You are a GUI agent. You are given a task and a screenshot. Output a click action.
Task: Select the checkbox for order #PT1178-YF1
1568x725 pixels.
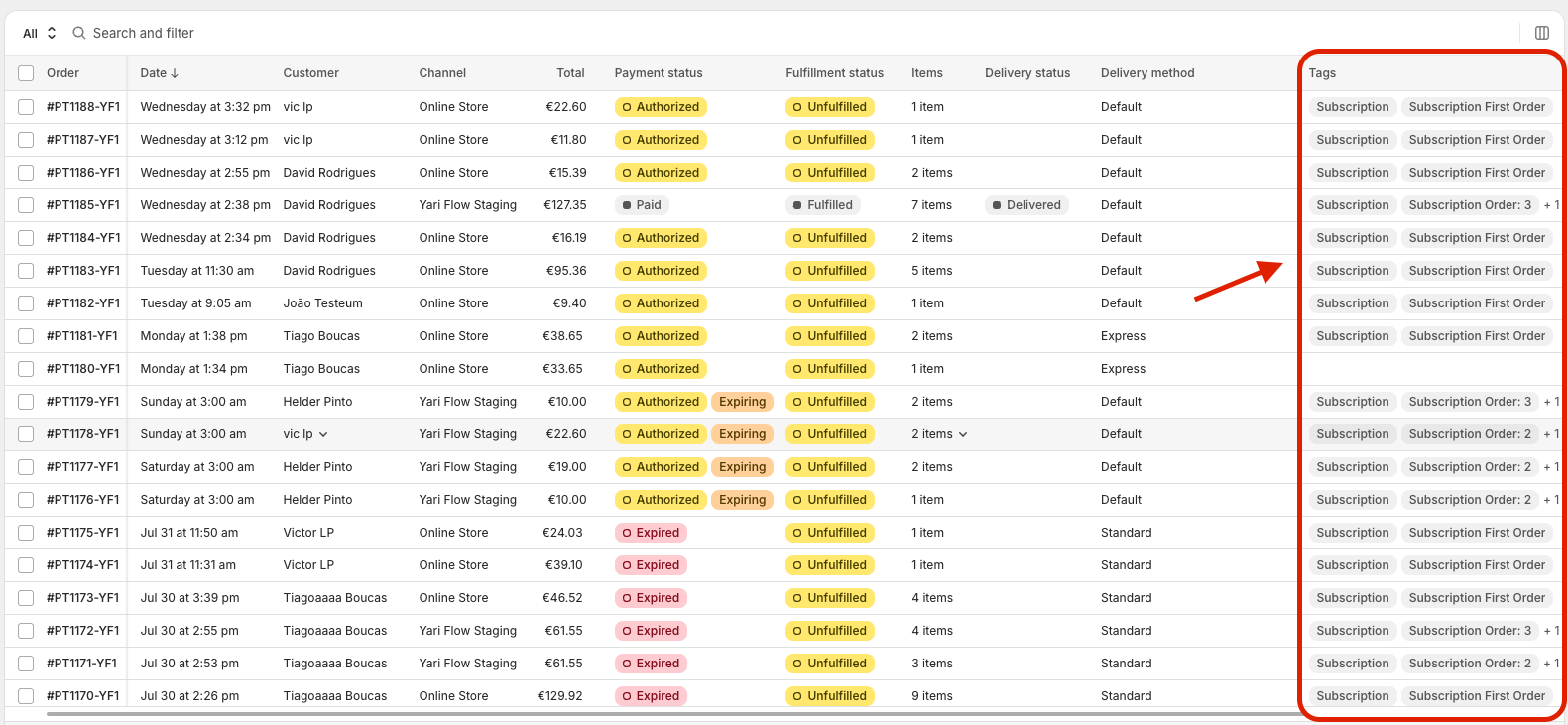click(26, 434)
